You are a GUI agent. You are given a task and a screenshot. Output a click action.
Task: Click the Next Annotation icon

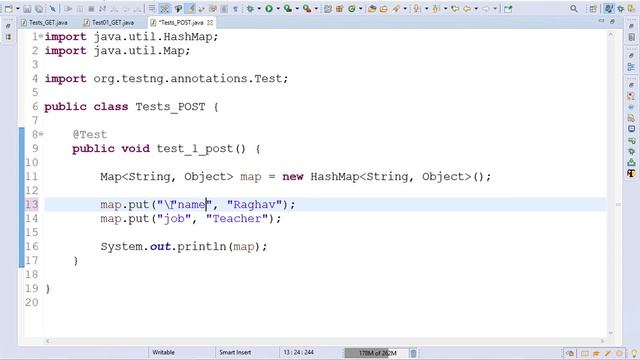click(417, 9)
